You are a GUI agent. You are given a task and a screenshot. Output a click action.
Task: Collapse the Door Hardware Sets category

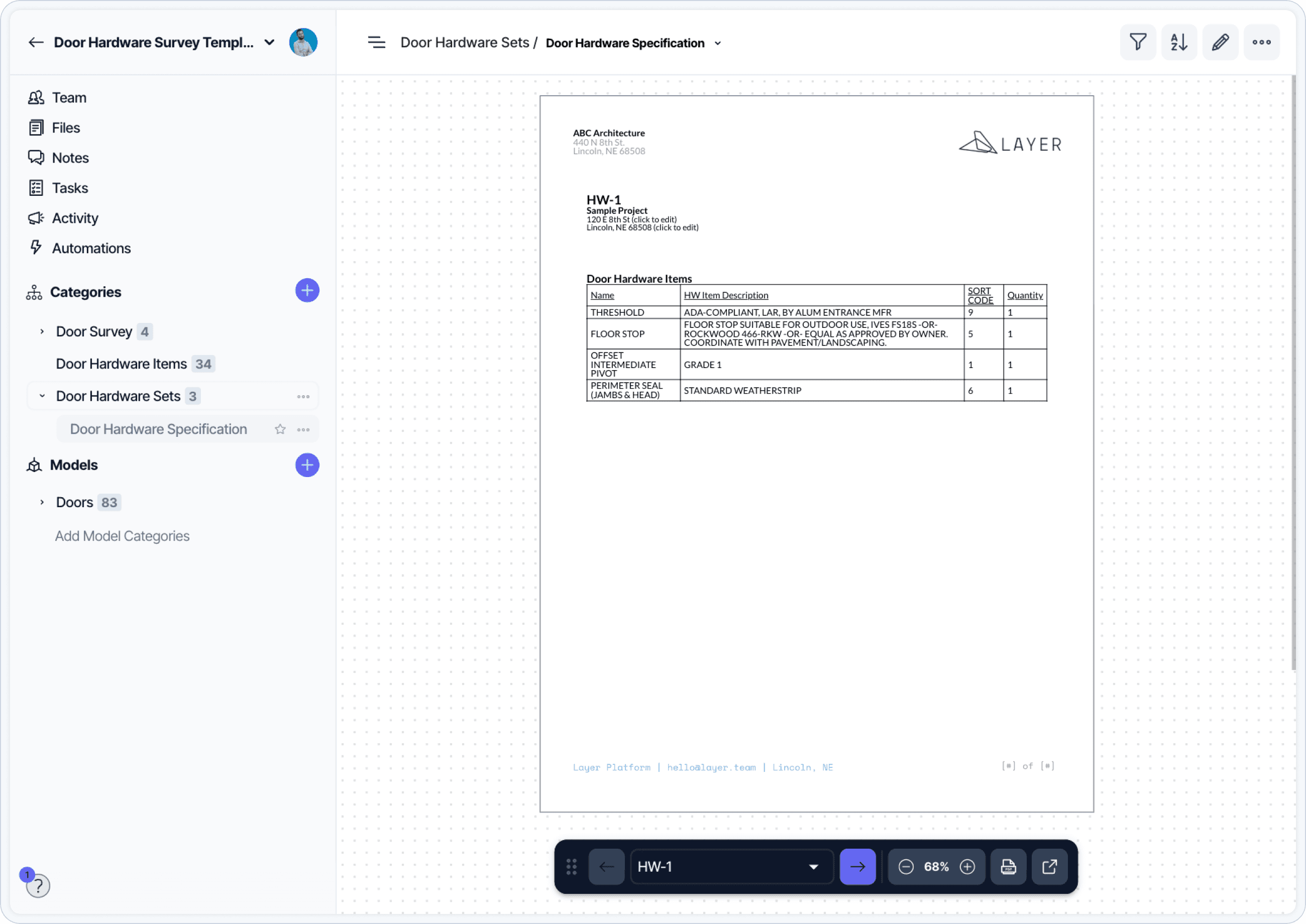42,396
